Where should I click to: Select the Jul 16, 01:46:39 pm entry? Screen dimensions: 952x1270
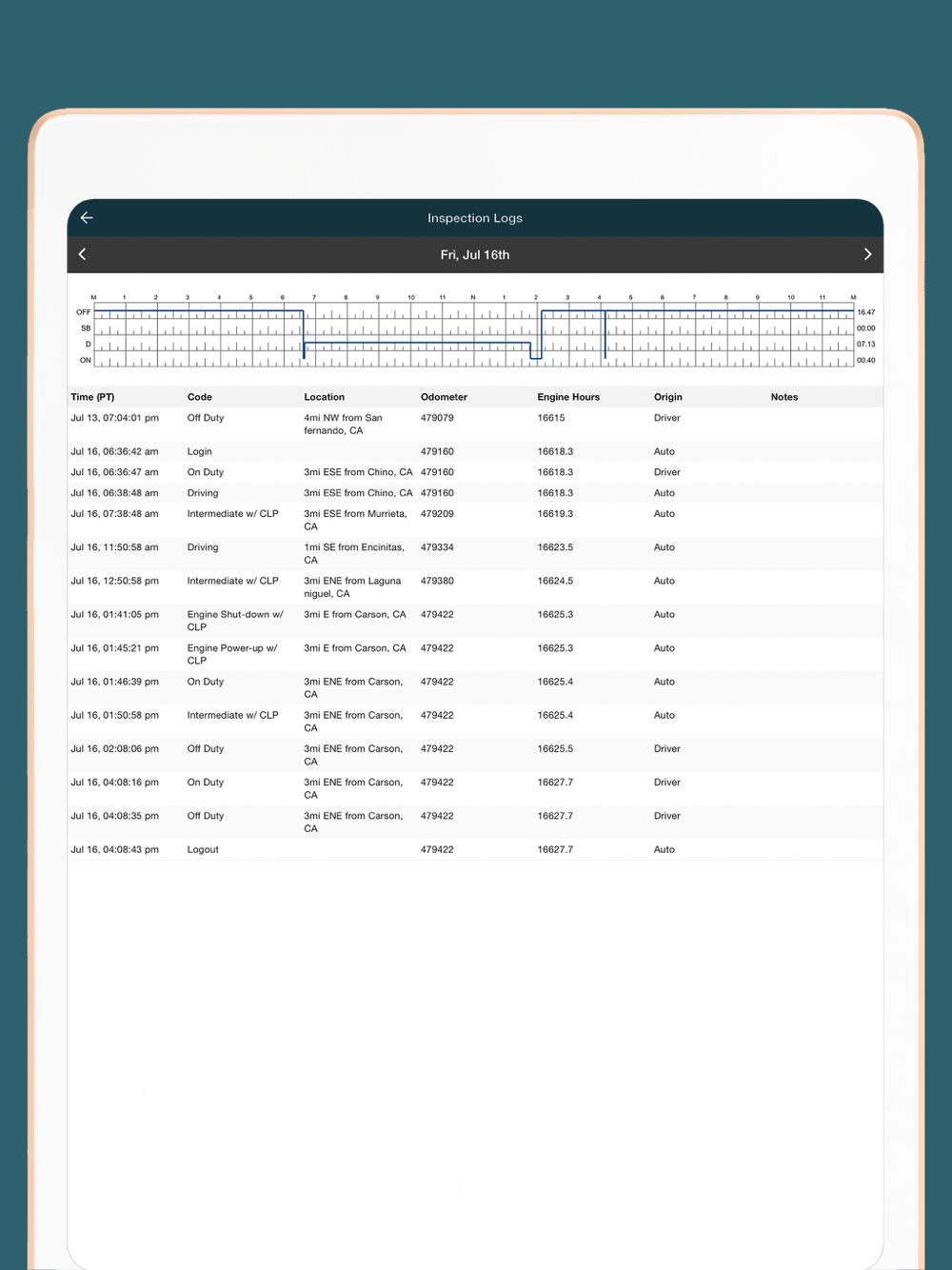475,687
